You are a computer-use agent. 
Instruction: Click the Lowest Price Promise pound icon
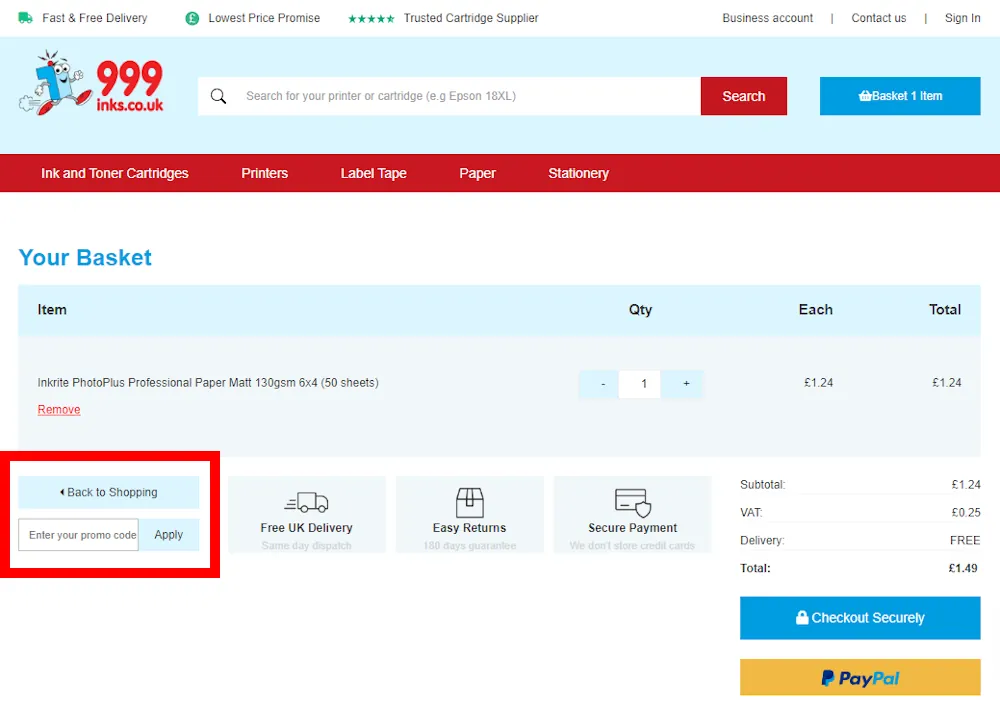click(x=191, y=17)
